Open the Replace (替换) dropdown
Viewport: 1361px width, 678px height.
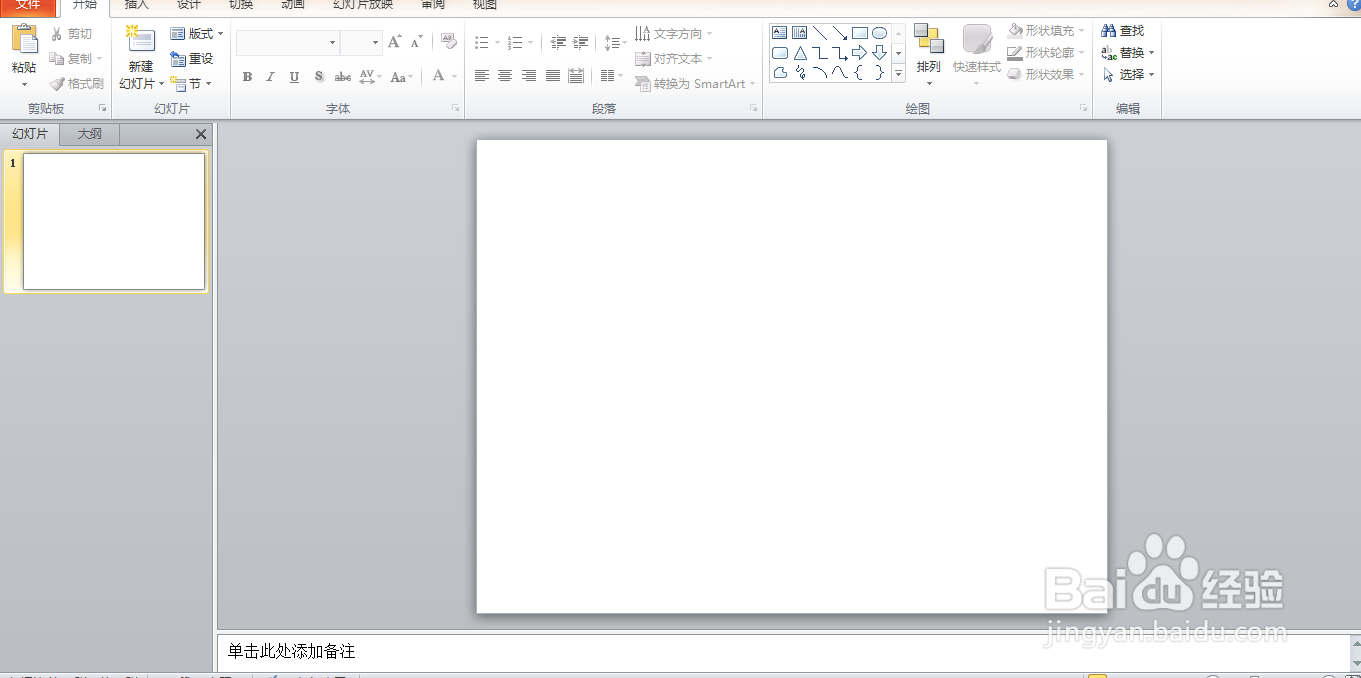1128,53
